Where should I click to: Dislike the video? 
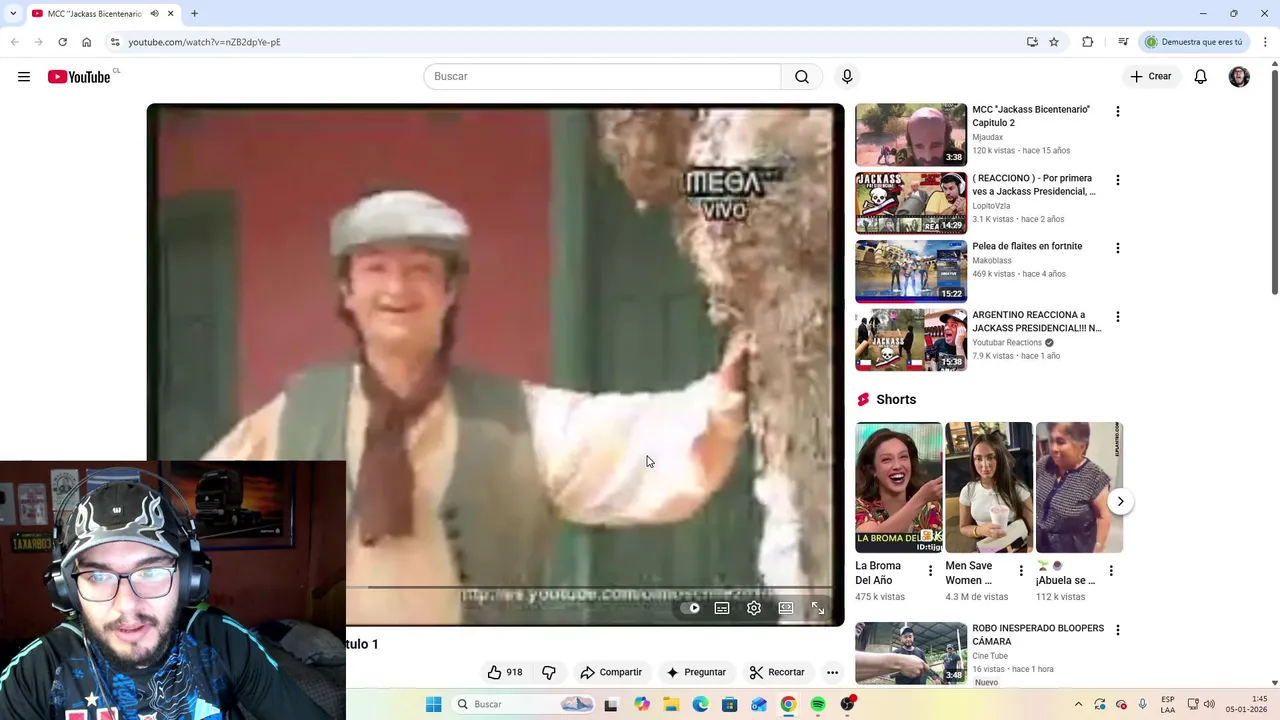[549, 672]
